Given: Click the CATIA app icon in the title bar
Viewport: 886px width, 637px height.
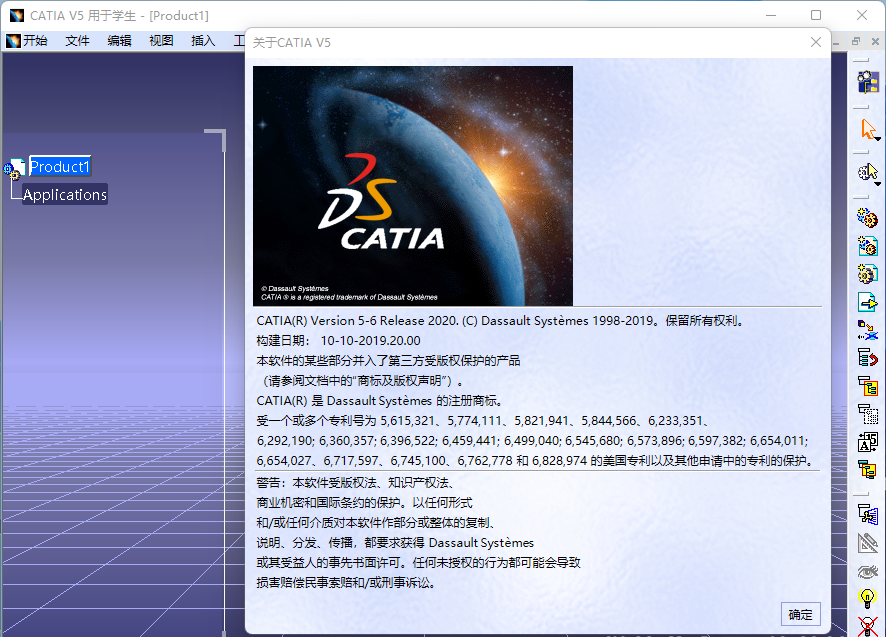Looking at the screenshot, I should pos(16,15).
